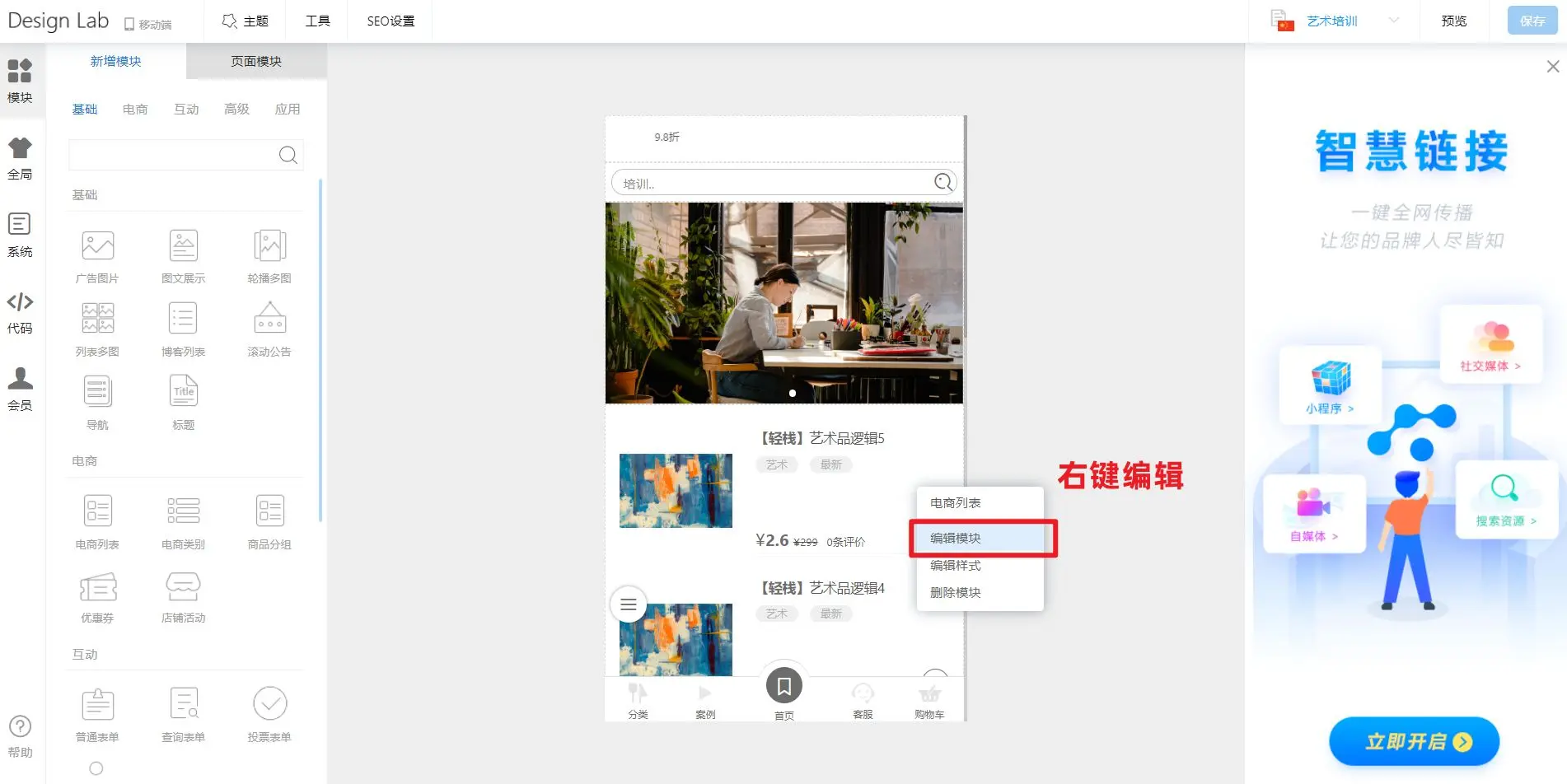Screen dimensions: 1567x784
Task: Switch to the 页面模块 tab
Action: (x=256, y=62)
